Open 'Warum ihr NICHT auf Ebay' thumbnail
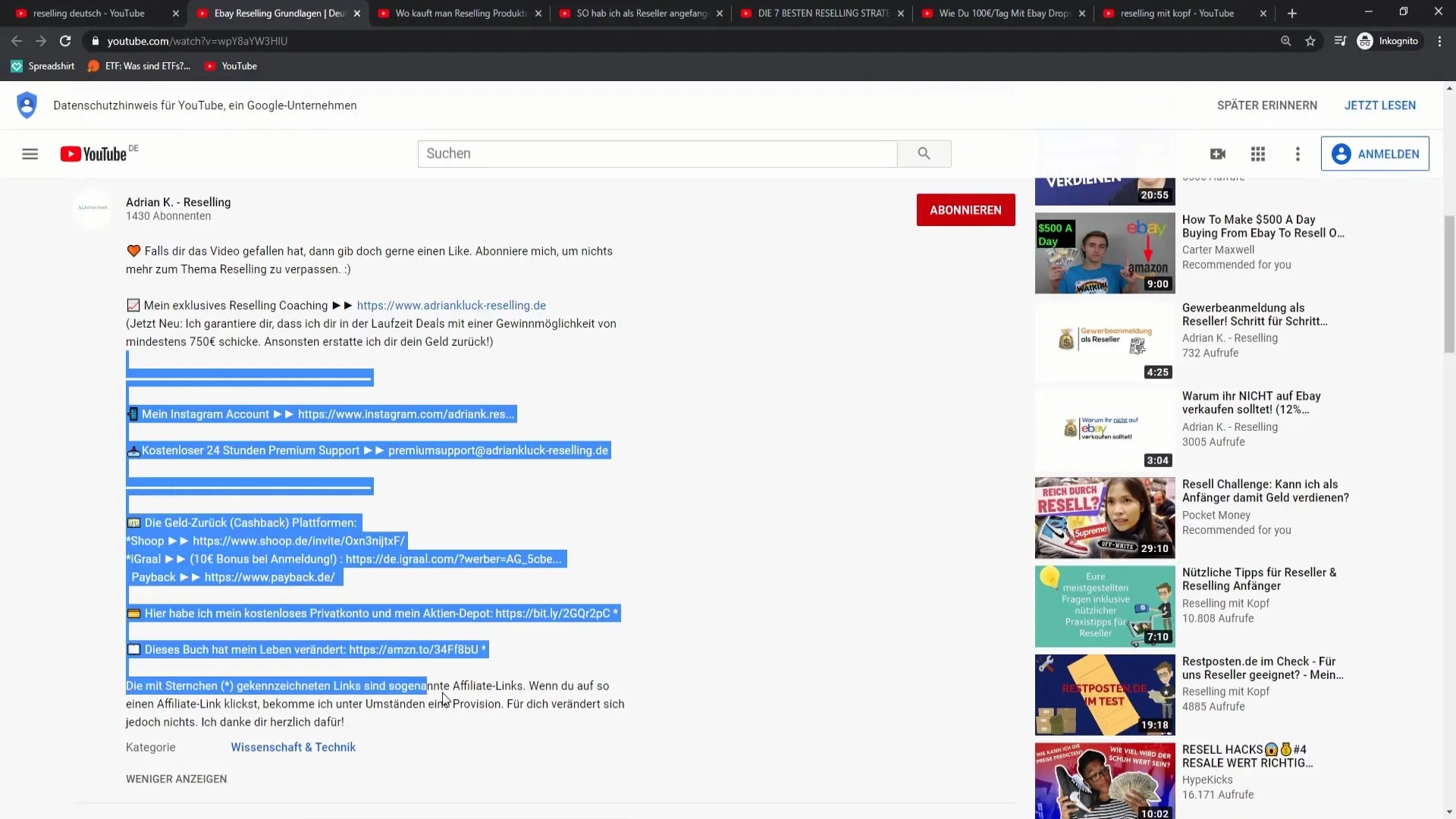The height and width of the screenshot is (819, 1456). (x=1105, y=430)
